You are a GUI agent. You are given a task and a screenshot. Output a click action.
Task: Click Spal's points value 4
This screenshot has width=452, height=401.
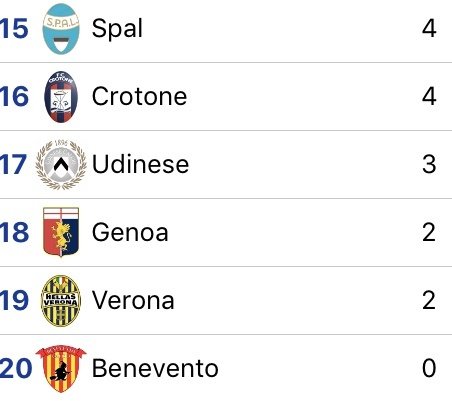click(x=429, y=29)
